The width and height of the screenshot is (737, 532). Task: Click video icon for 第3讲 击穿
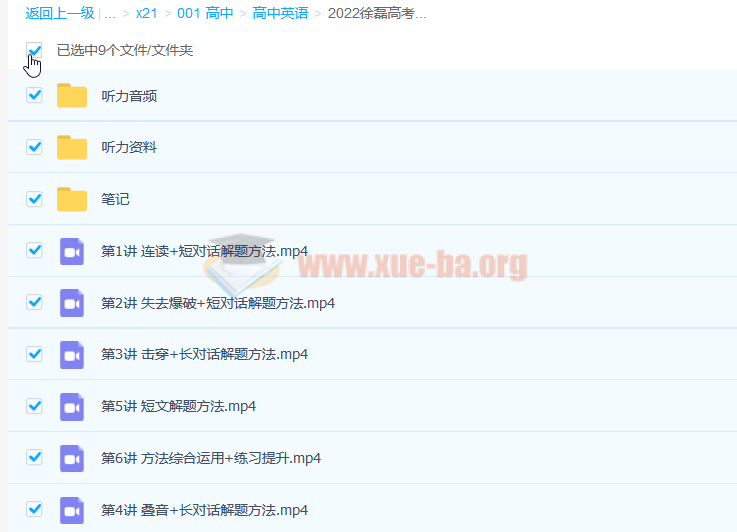tap(72, 354)
